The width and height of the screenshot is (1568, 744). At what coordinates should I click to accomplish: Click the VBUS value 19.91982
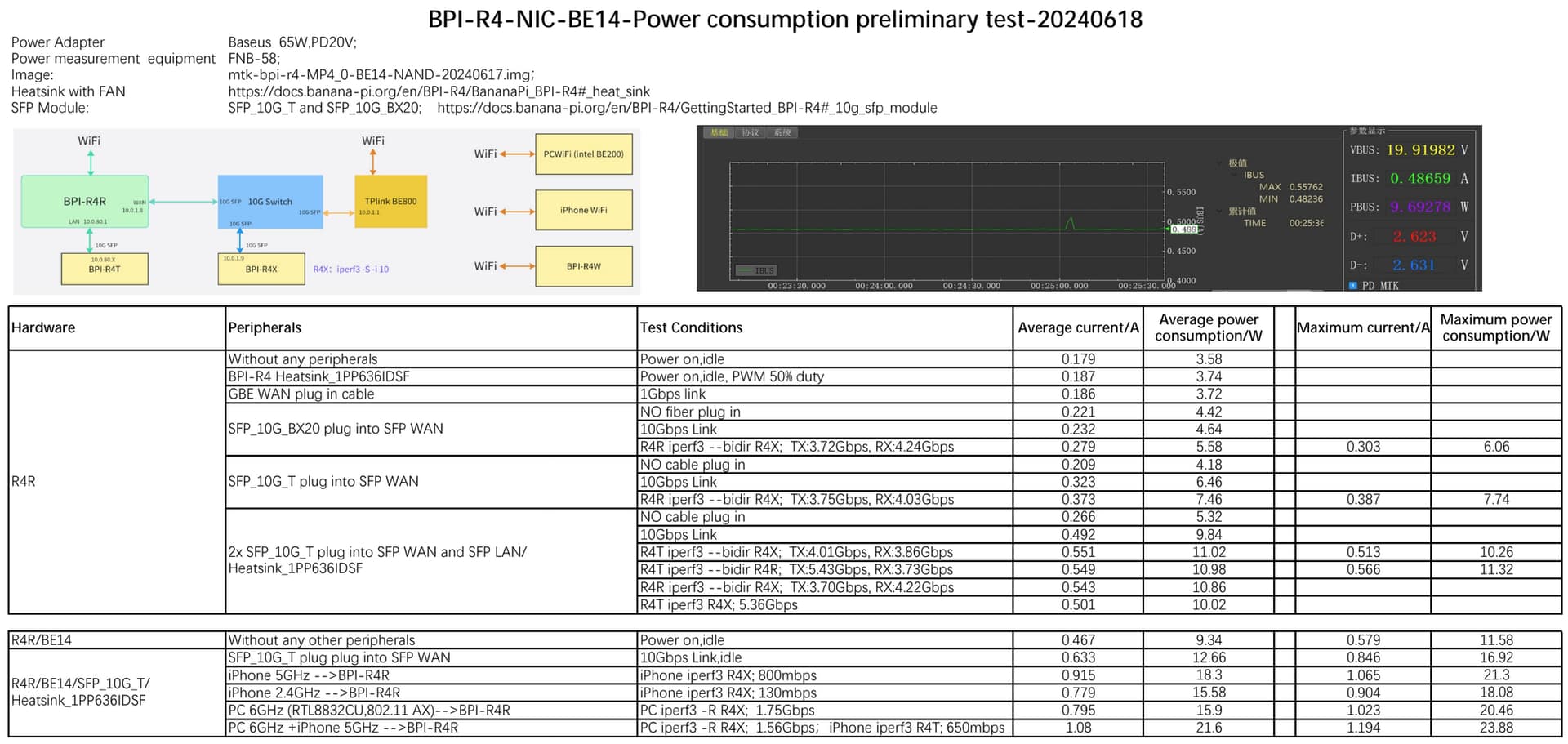point(1421,150)
